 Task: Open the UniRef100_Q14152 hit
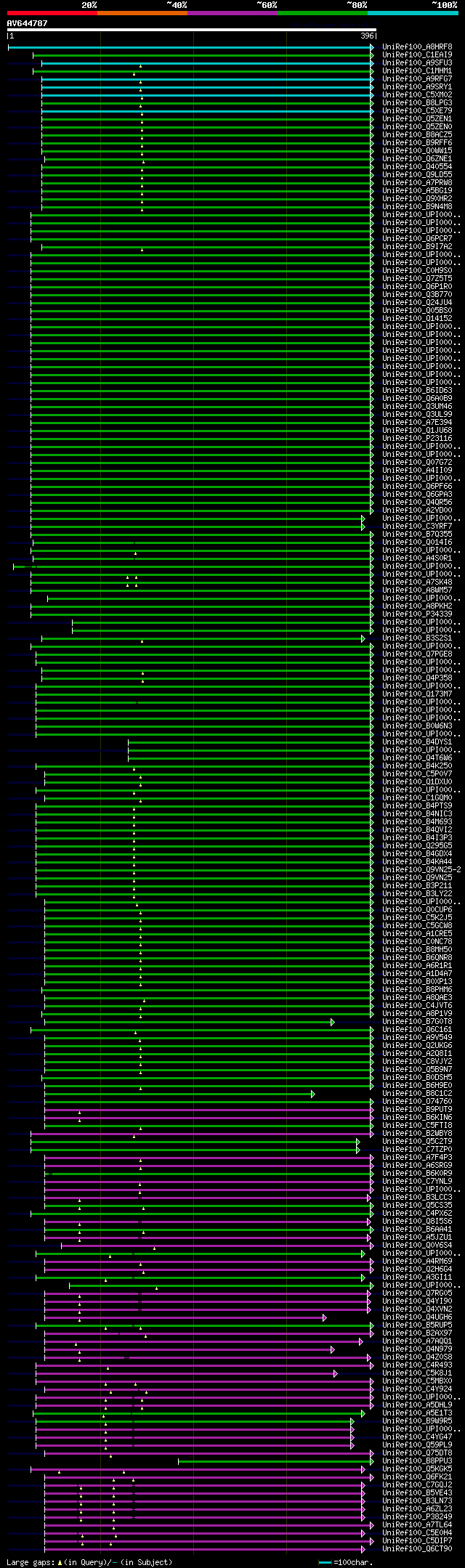pos(417,319)
